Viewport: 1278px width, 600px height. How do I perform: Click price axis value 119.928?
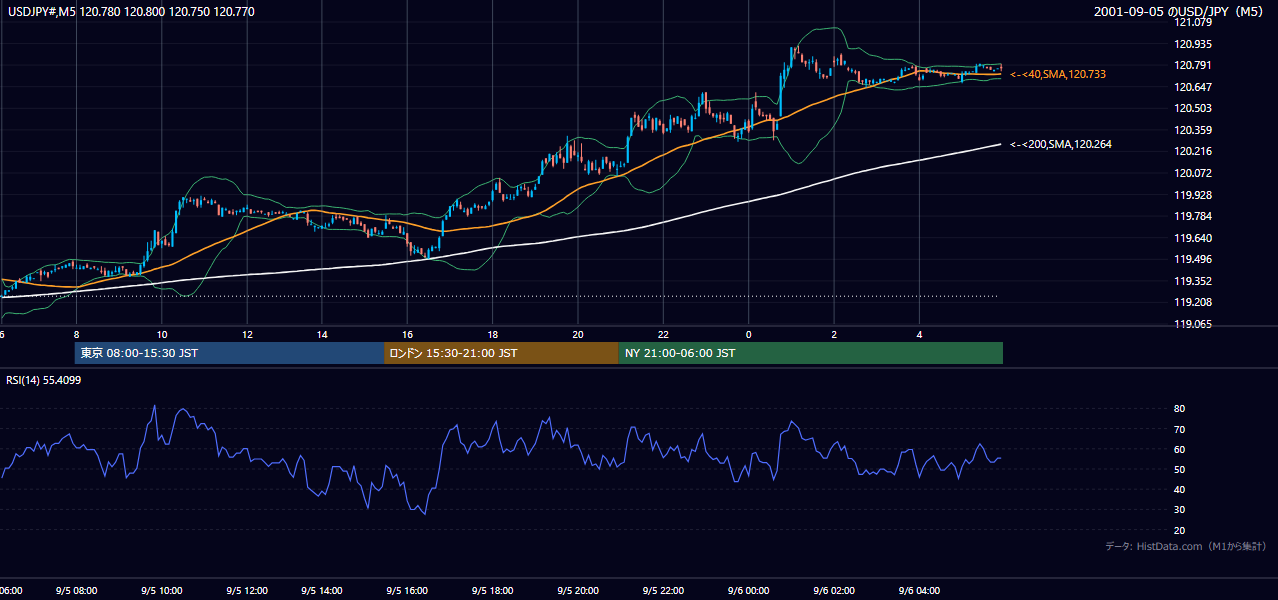click(x=1194, y=195)
